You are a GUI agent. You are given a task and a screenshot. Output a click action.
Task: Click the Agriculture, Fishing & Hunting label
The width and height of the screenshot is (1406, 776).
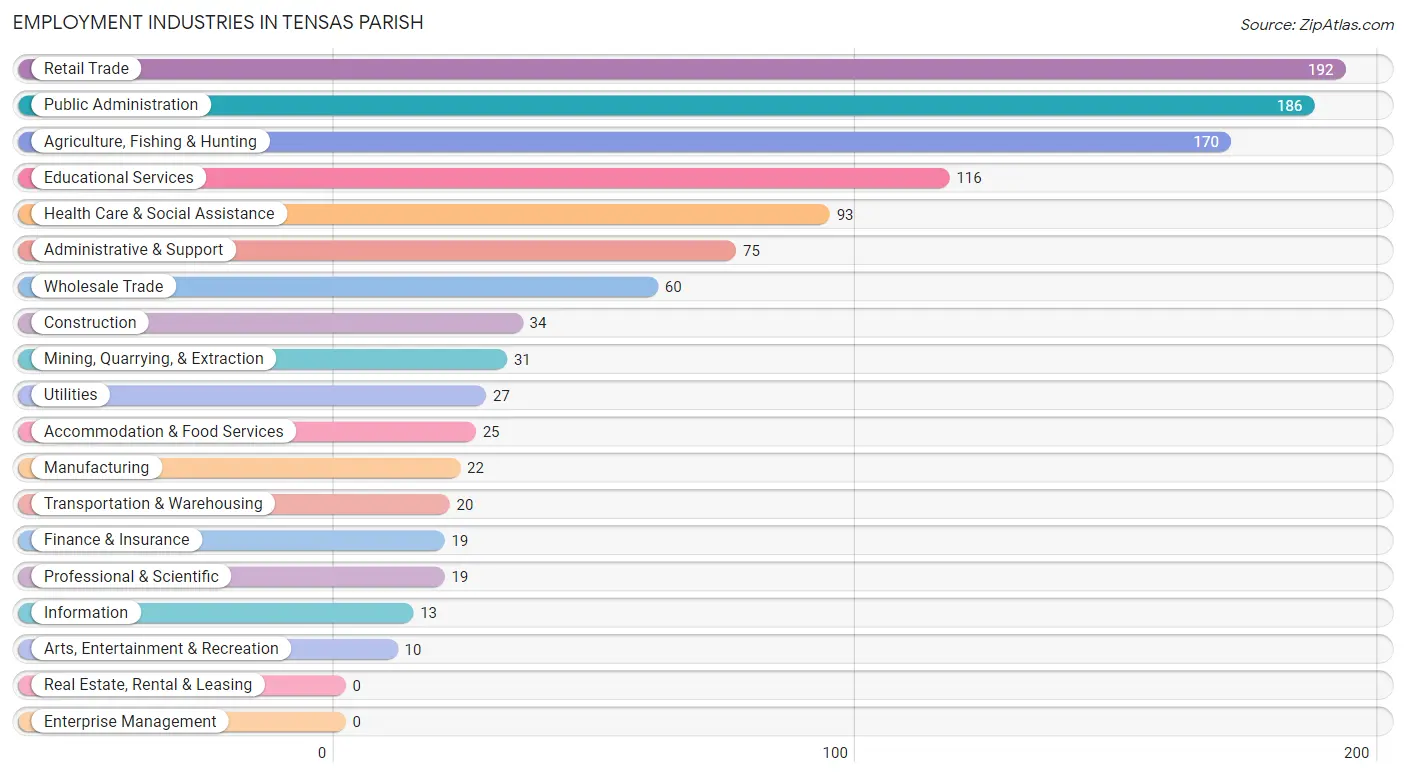pos(150,142)
